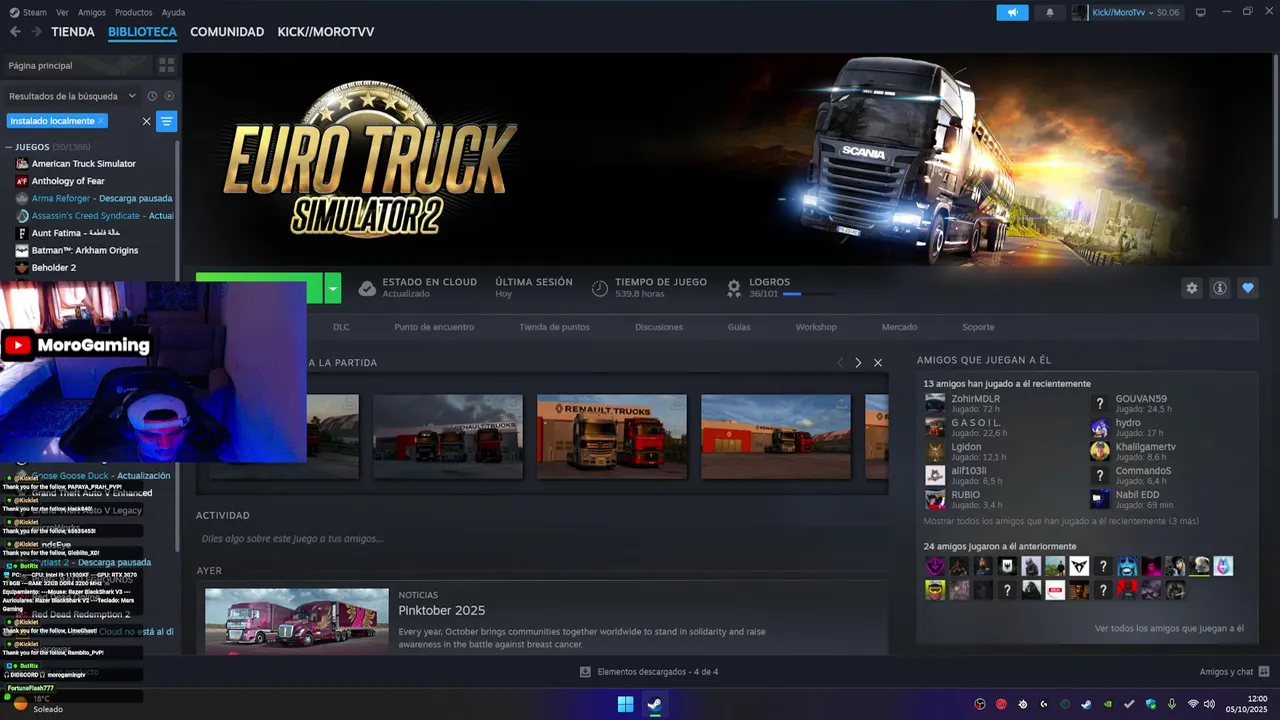
Task: Open Guías tab
Action: 739,327
